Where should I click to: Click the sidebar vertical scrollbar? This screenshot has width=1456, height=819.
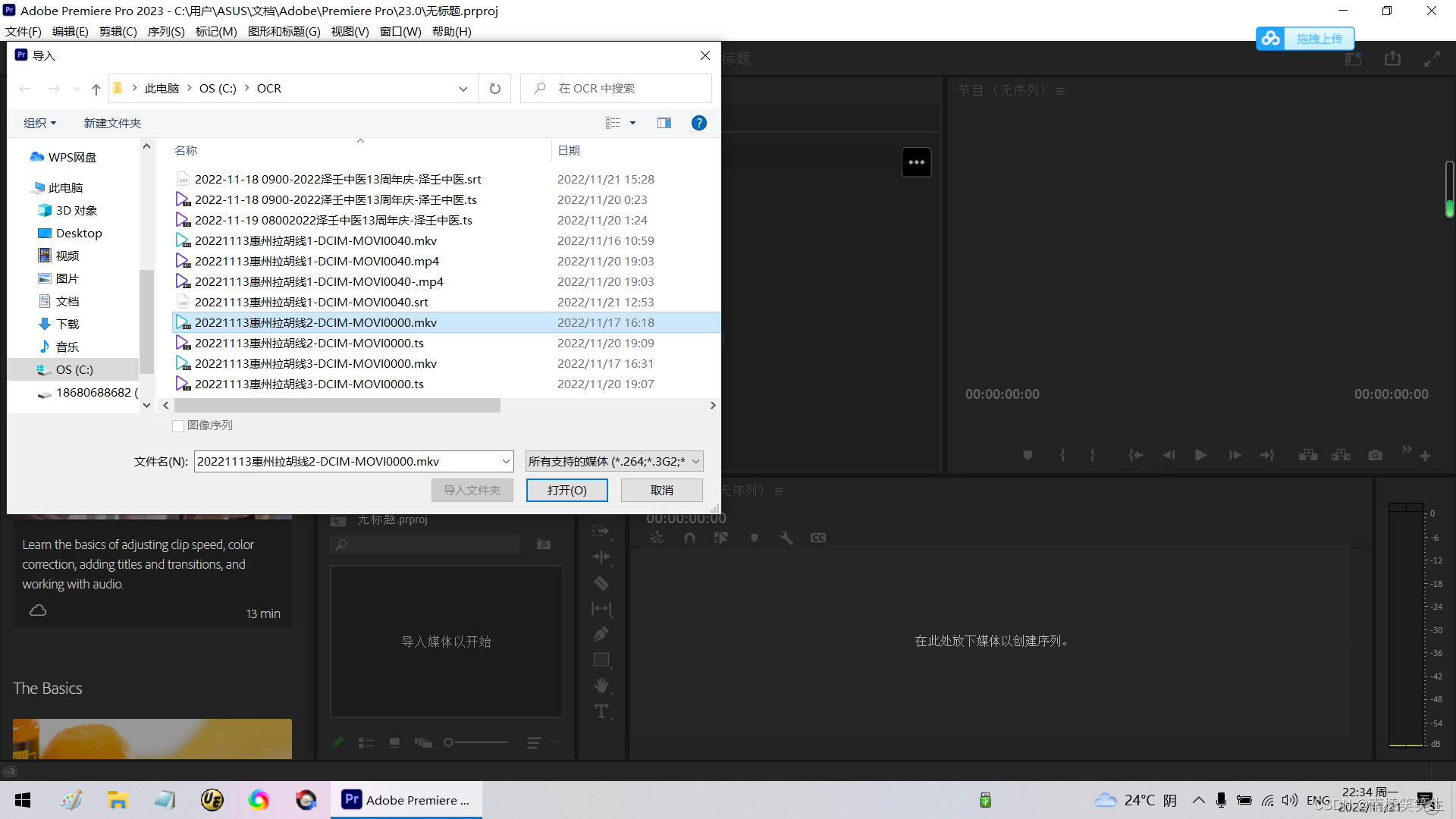tap(147, 322)
